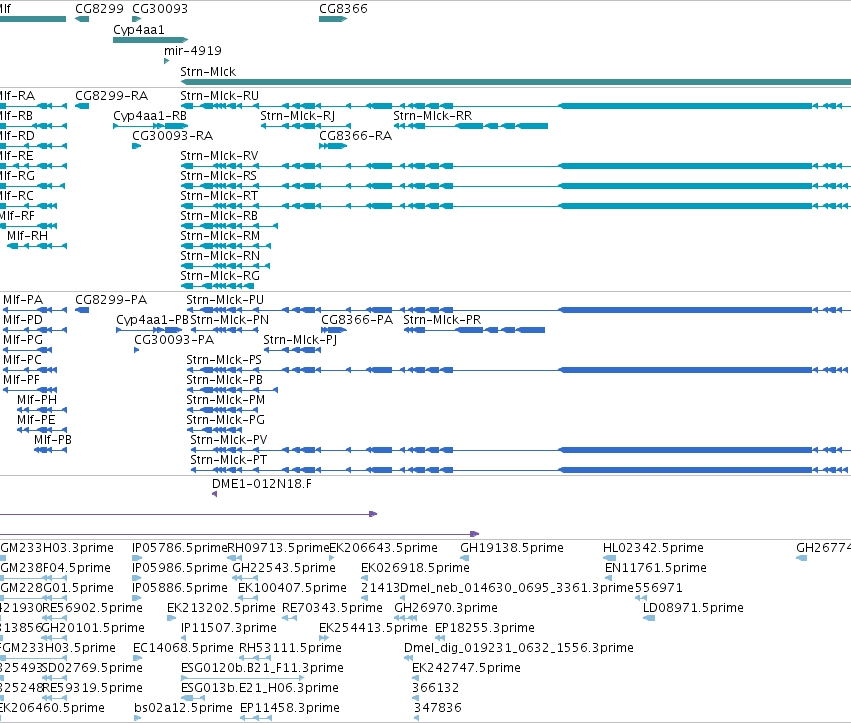This screenshot has height=723, width=851.
Task: Click protein Cyp4aa1-PB label
Action: tap(153, 320)
